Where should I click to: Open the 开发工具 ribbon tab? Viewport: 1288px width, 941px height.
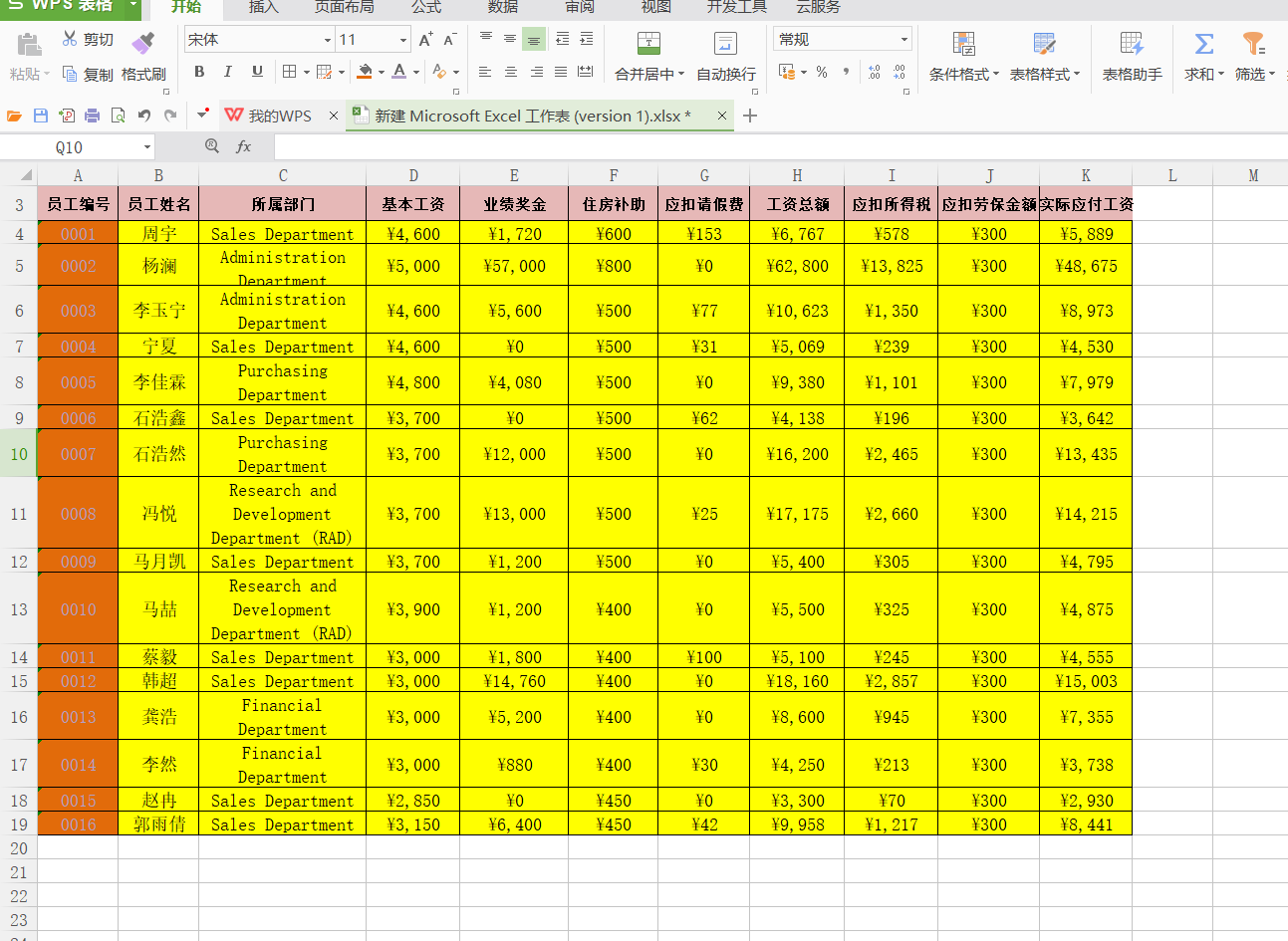(x=737, y=7)
